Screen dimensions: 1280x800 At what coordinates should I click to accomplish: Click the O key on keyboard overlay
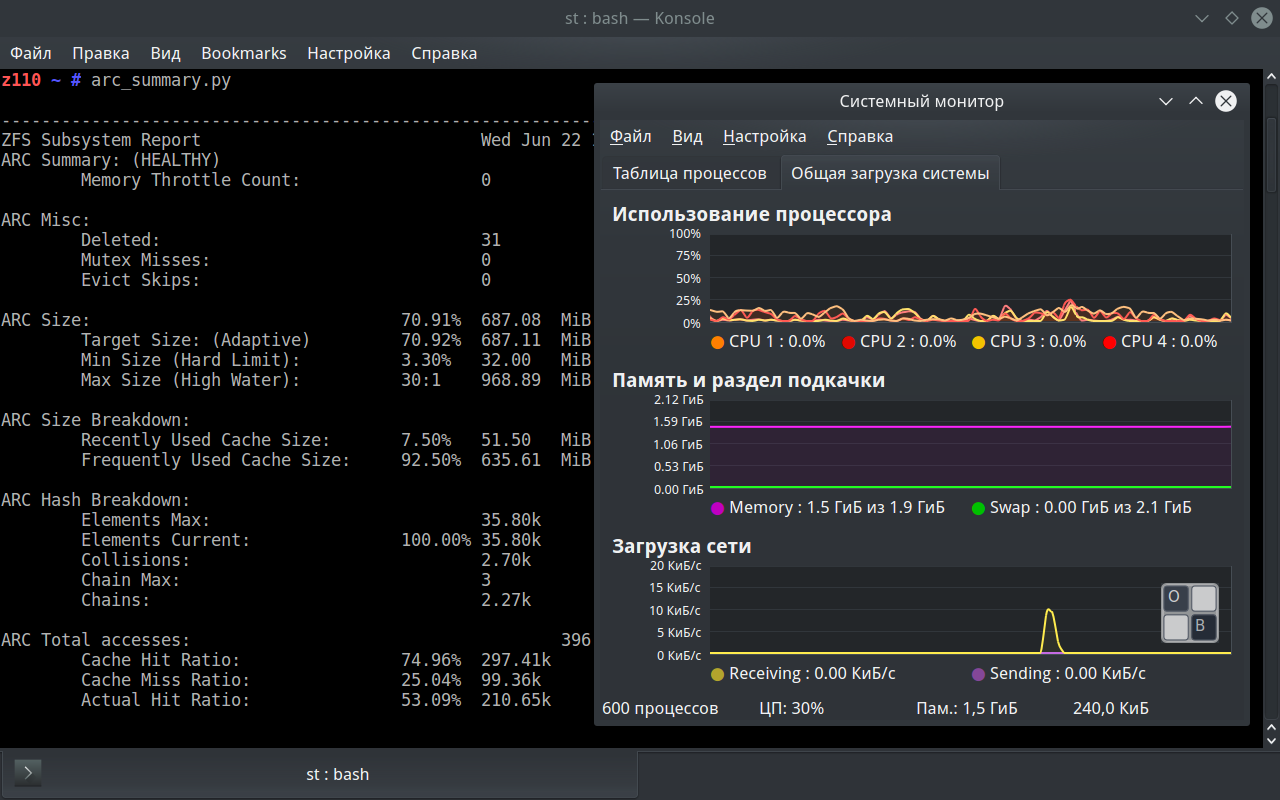1175,598
